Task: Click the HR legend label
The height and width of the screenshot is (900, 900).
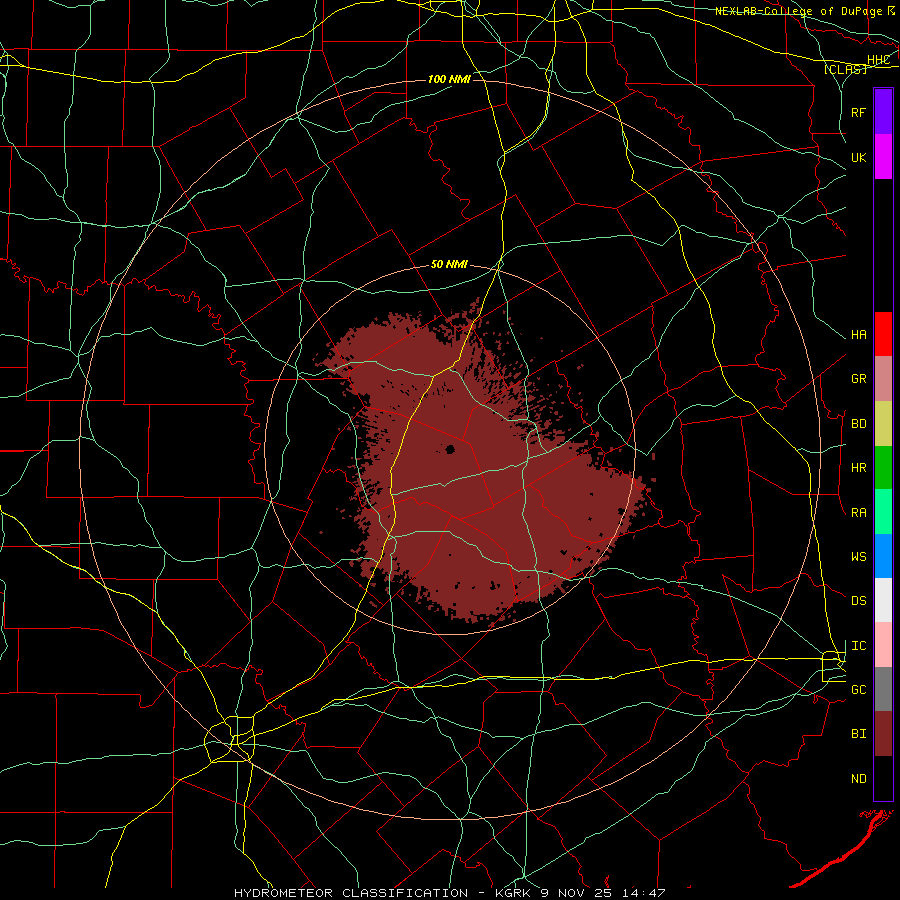Action: point(858,468)
